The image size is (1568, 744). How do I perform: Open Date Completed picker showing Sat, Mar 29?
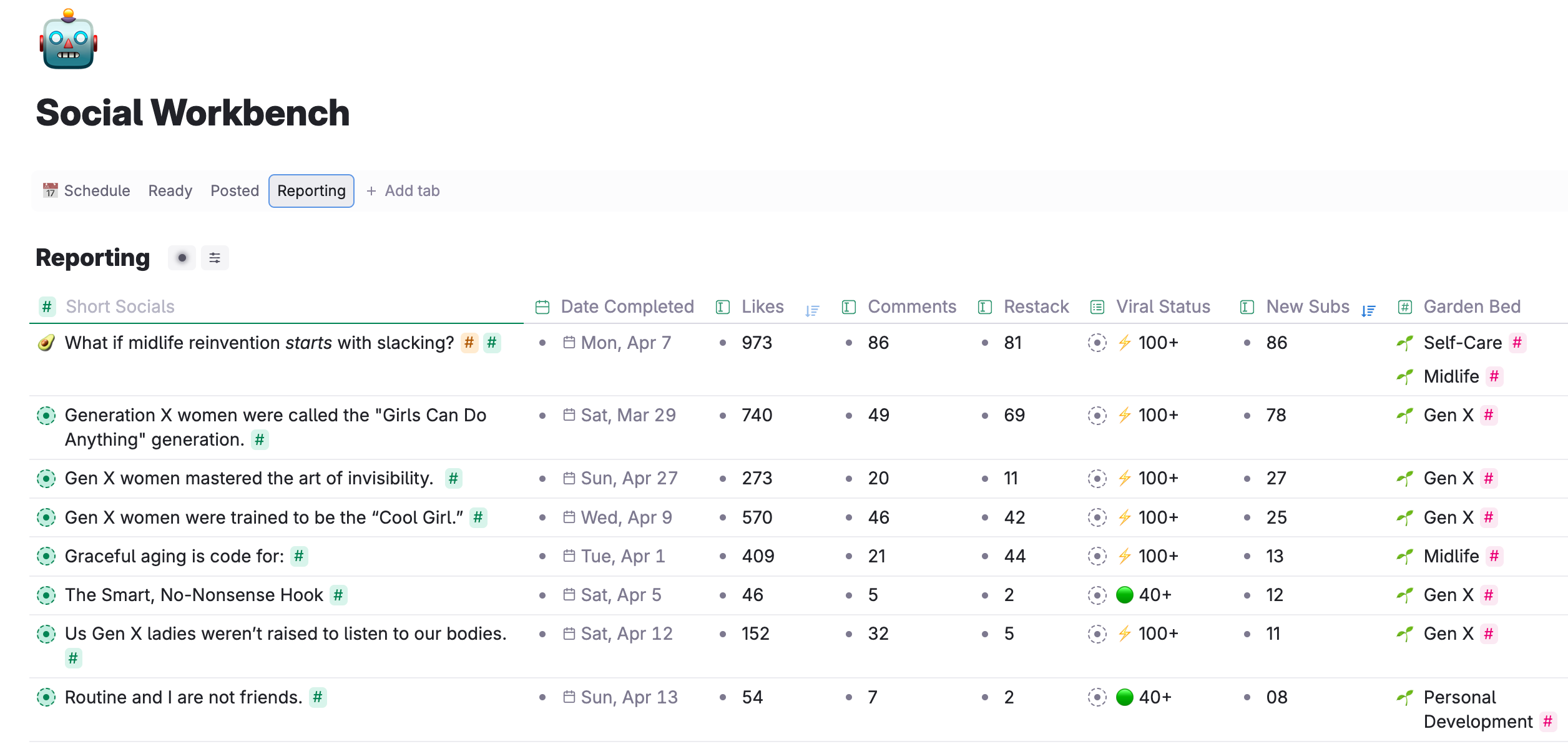click(627, 415)
